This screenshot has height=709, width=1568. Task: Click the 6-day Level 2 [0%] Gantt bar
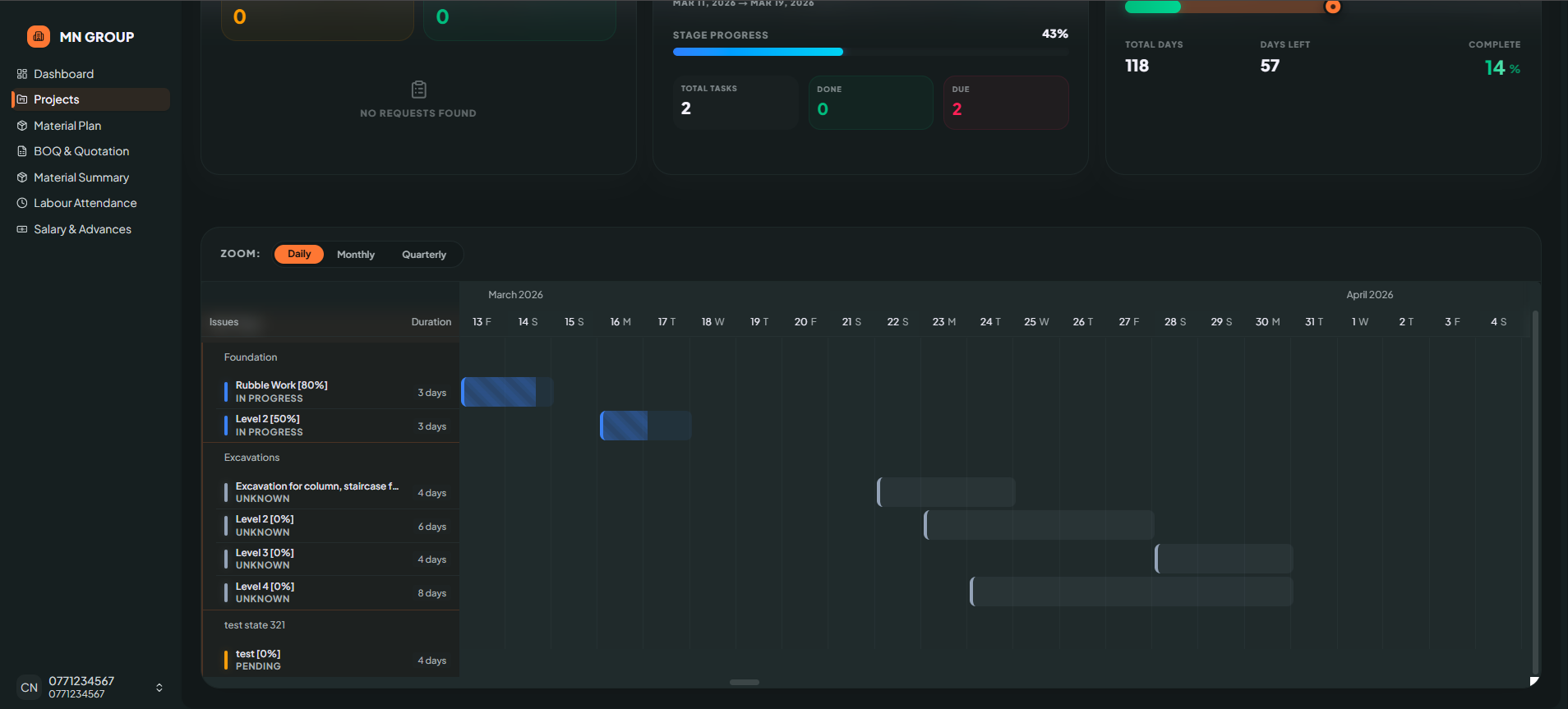1039,525
